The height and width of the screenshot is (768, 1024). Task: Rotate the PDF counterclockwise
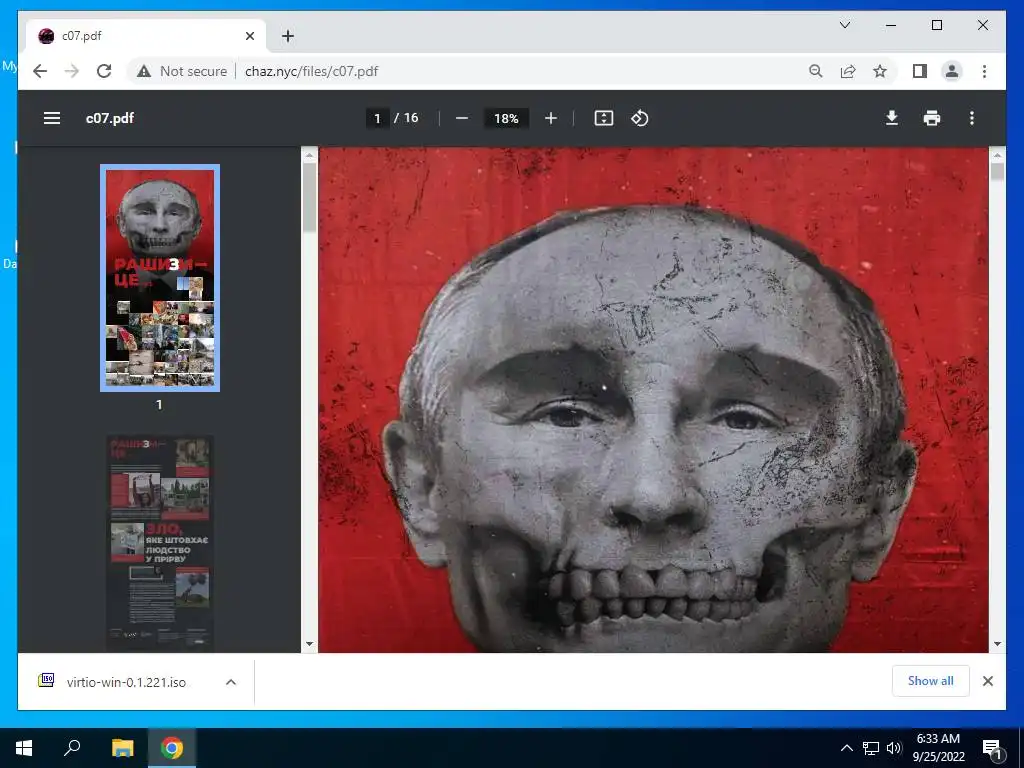[x=639, y=118]
